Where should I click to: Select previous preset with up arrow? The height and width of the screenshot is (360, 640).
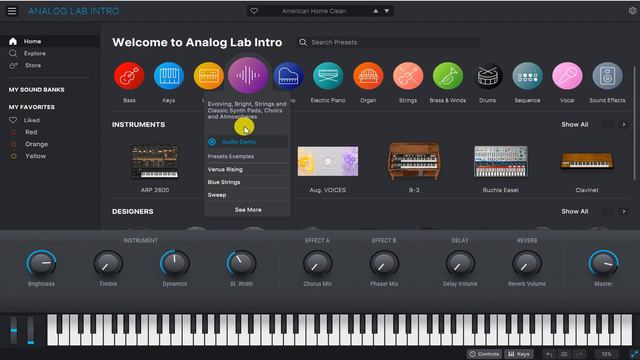pyautogui.click(x=376, y=11)
